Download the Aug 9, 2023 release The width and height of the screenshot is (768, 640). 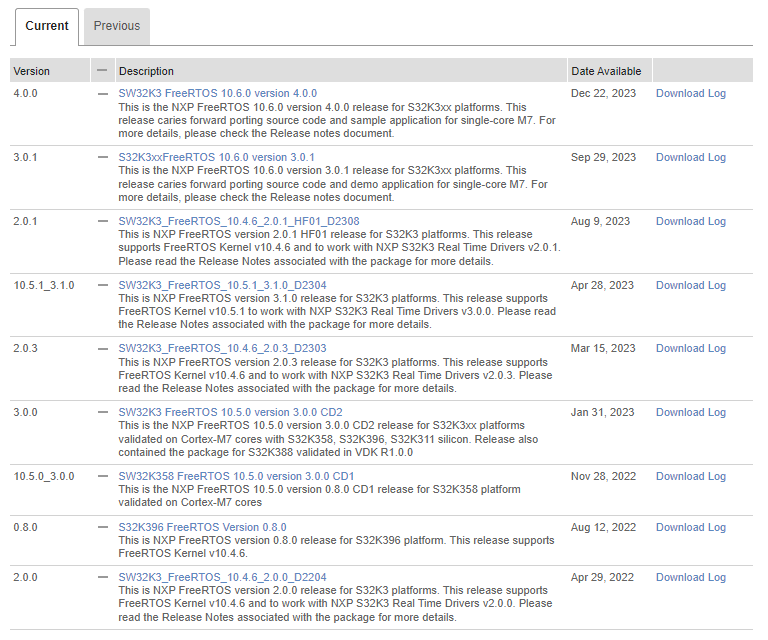pos(679,221)
